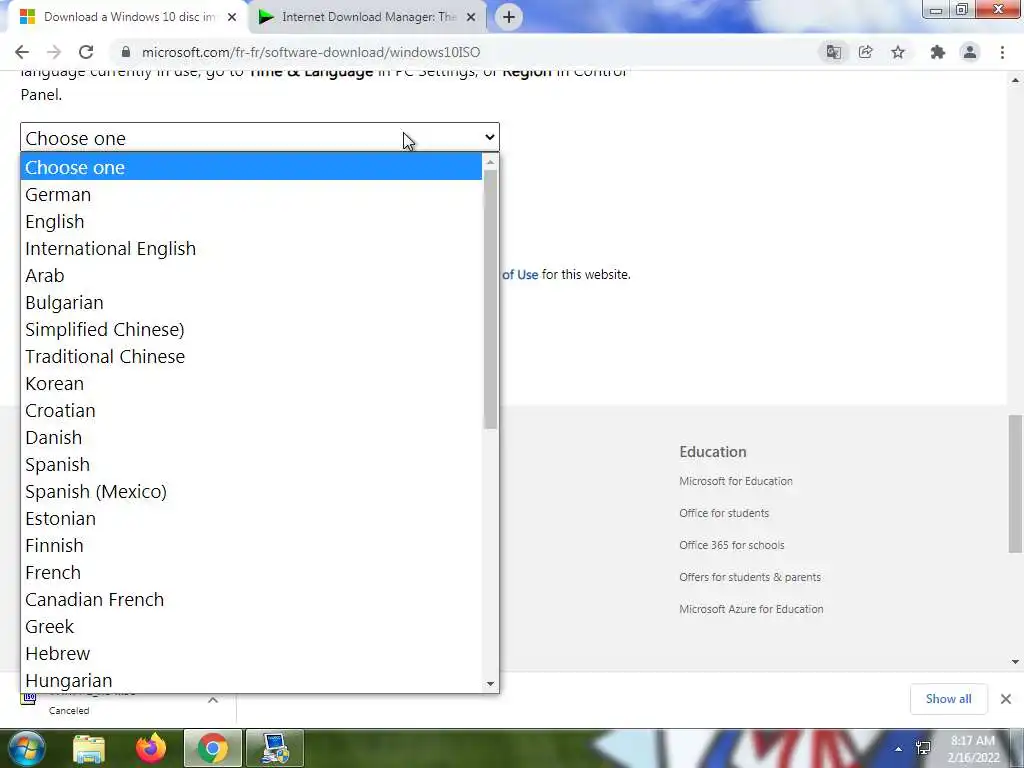Click dropdown list scroll-up arrow
The image size is (1024, 768).
click(490, 161)
